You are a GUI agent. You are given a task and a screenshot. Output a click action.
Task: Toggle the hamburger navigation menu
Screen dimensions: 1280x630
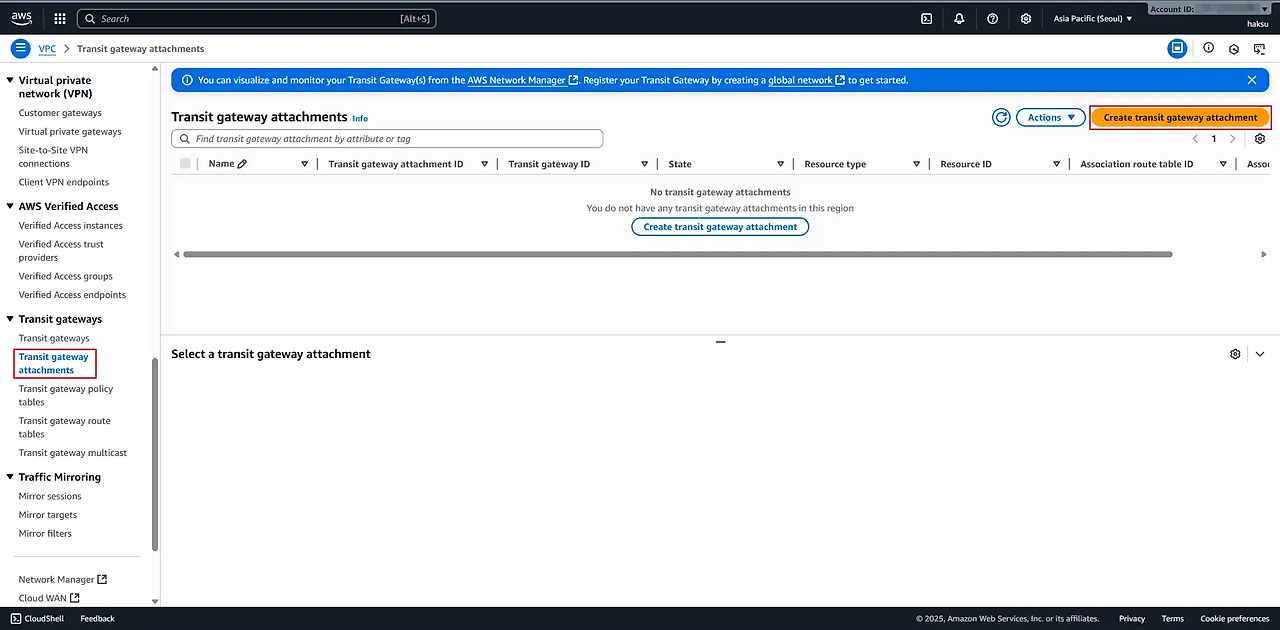(x=20, y=48)
